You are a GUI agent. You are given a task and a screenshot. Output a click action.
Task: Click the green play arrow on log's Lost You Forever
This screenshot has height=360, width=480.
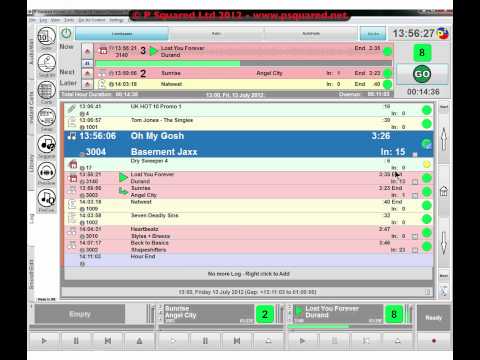point(123,177)
